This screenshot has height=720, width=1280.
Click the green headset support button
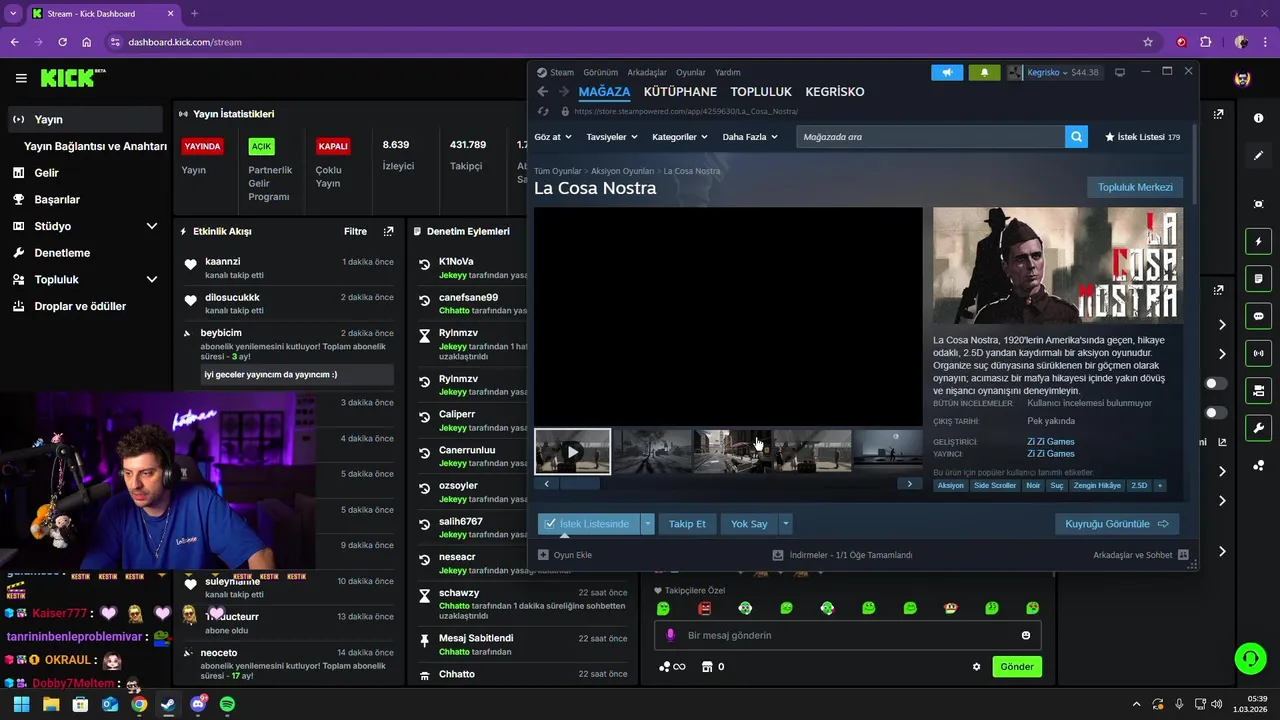[x=1250, y=658]
